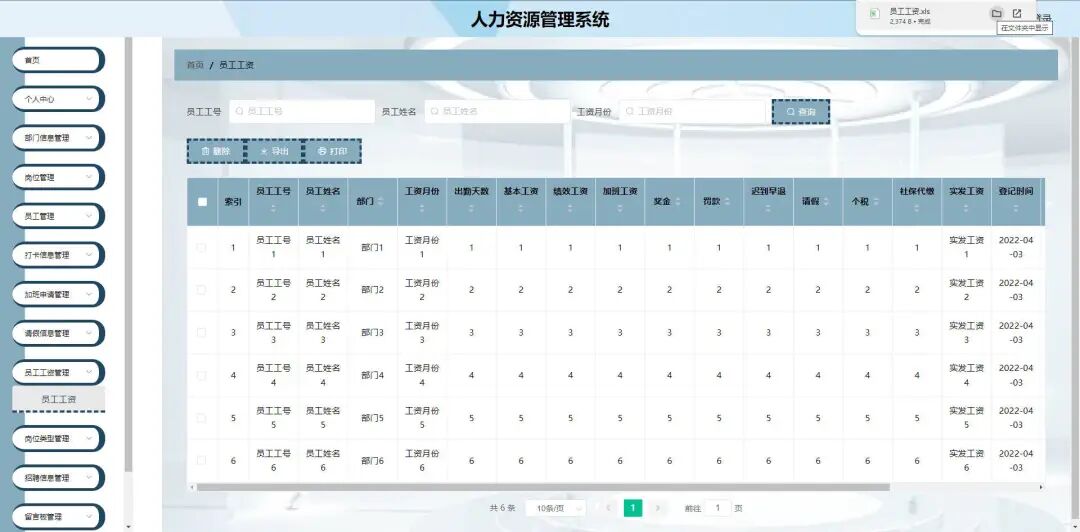Screen dimensions: 1080x532
Task: Sort table by 基本工资 column
Action: pyautogui.click(x=521, y=208)
